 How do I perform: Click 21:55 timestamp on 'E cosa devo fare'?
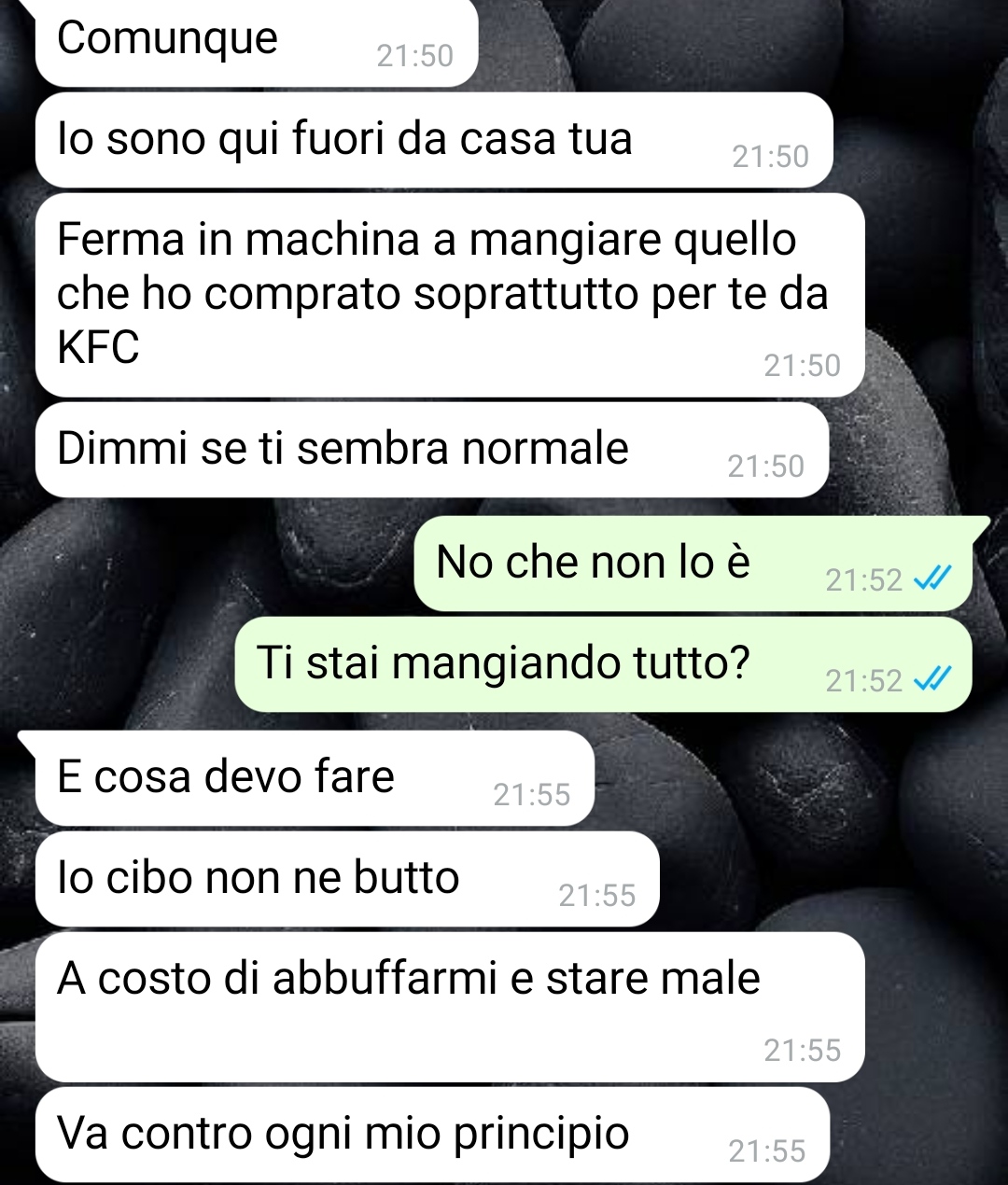coord(531,795)
